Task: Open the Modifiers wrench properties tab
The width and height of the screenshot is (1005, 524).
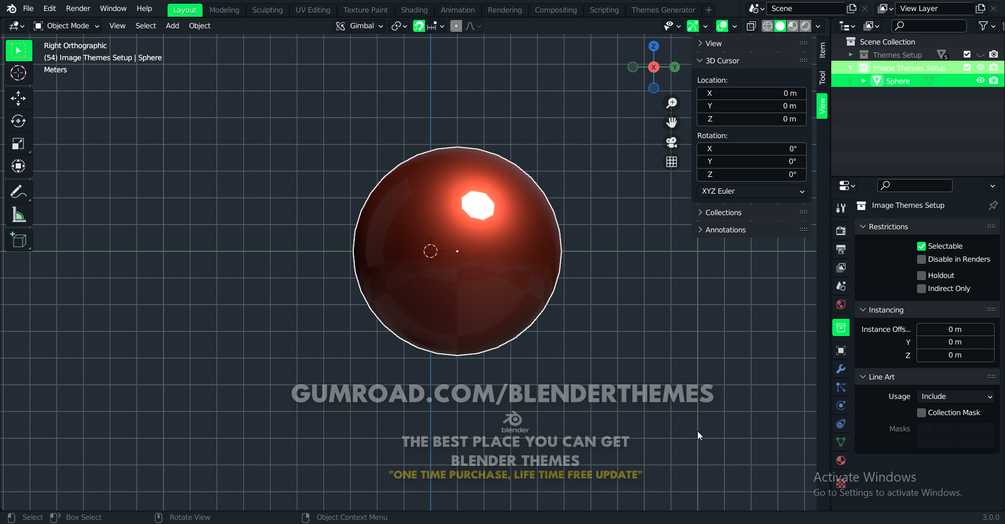Action: click(x=840, y=369)
